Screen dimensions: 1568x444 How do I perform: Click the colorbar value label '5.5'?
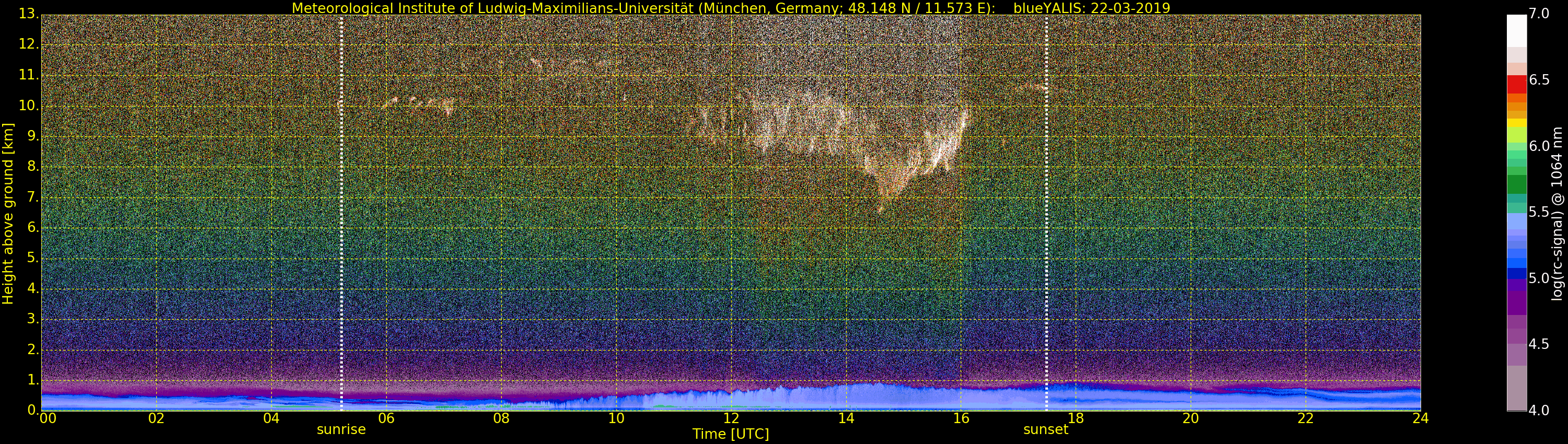point(1539,212)
